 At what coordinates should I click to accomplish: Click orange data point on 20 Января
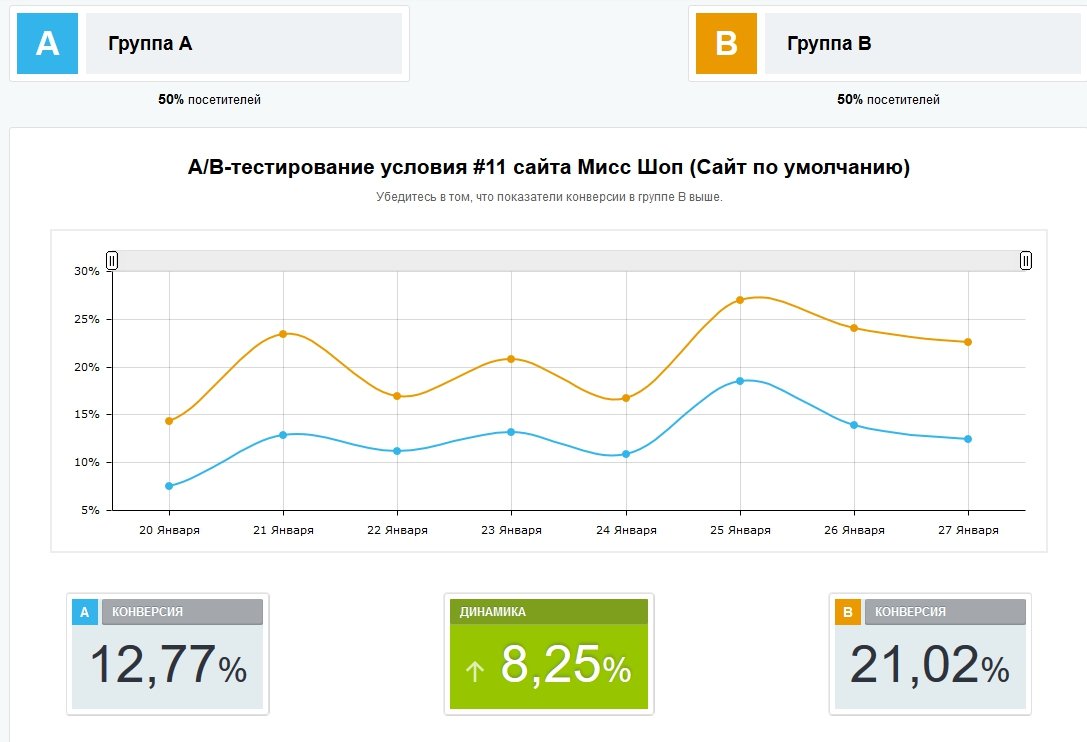(x=169, y=421)
